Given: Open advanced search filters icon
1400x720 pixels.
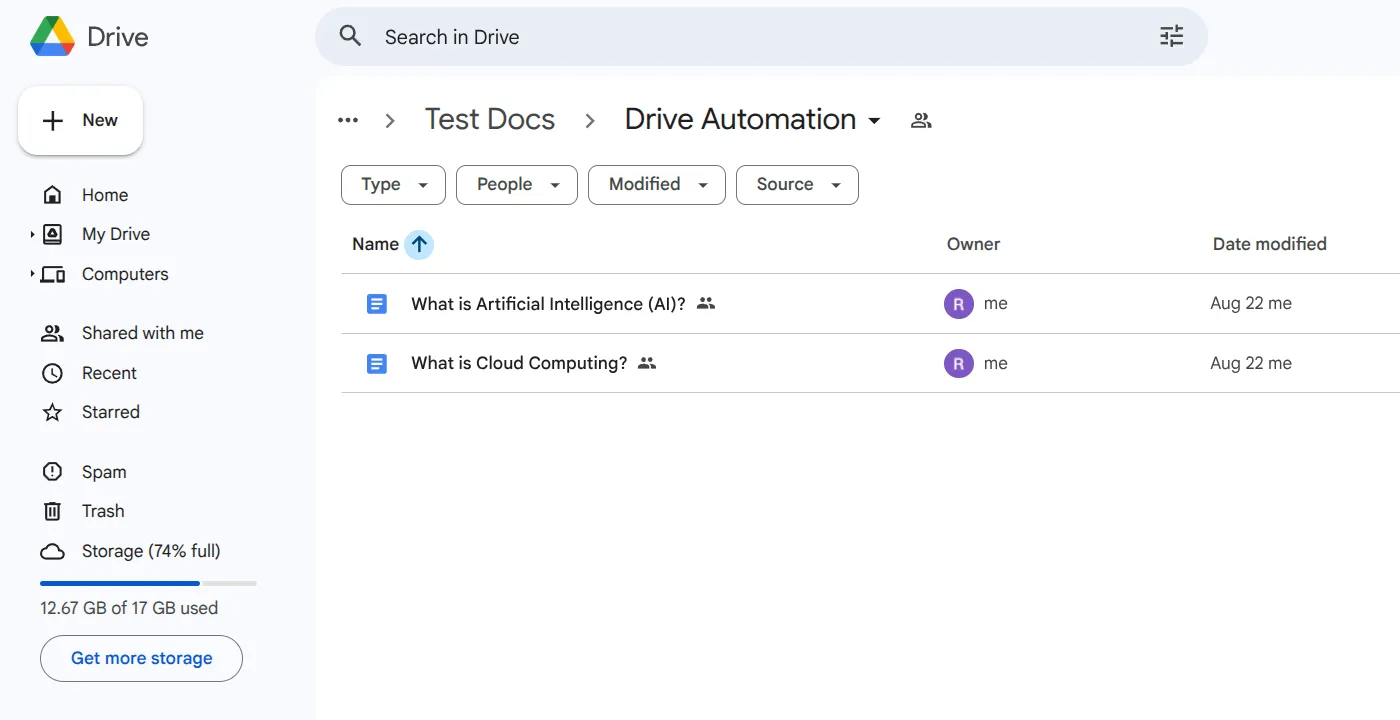Looking at the screenshot, I should click(x=1170, y=36).
